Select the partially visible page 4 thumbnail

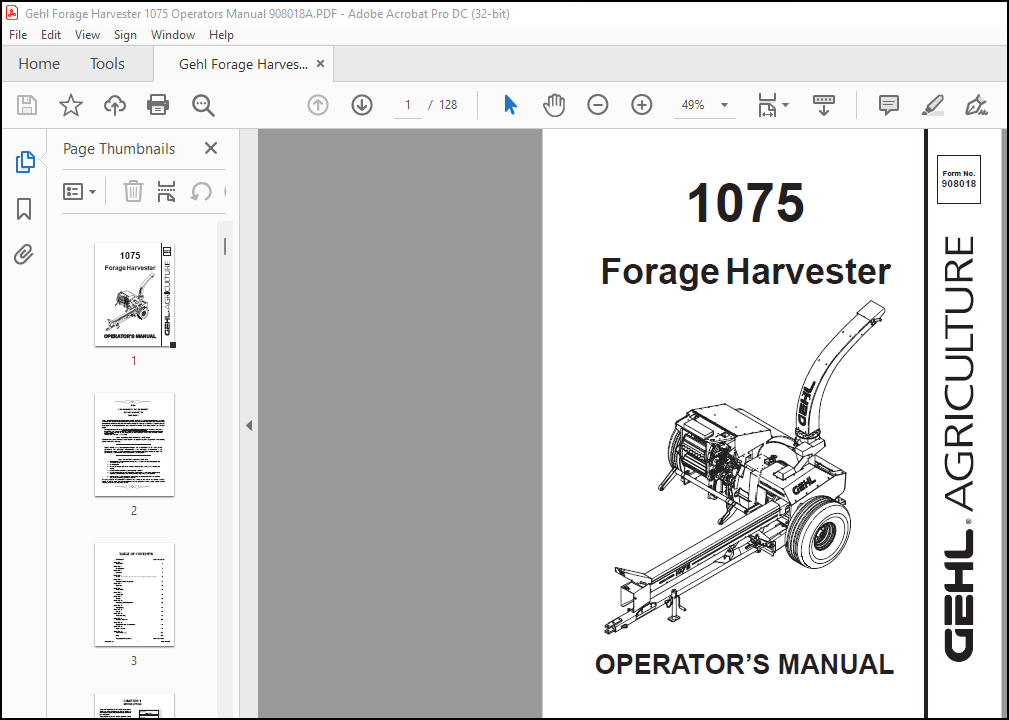134,706
